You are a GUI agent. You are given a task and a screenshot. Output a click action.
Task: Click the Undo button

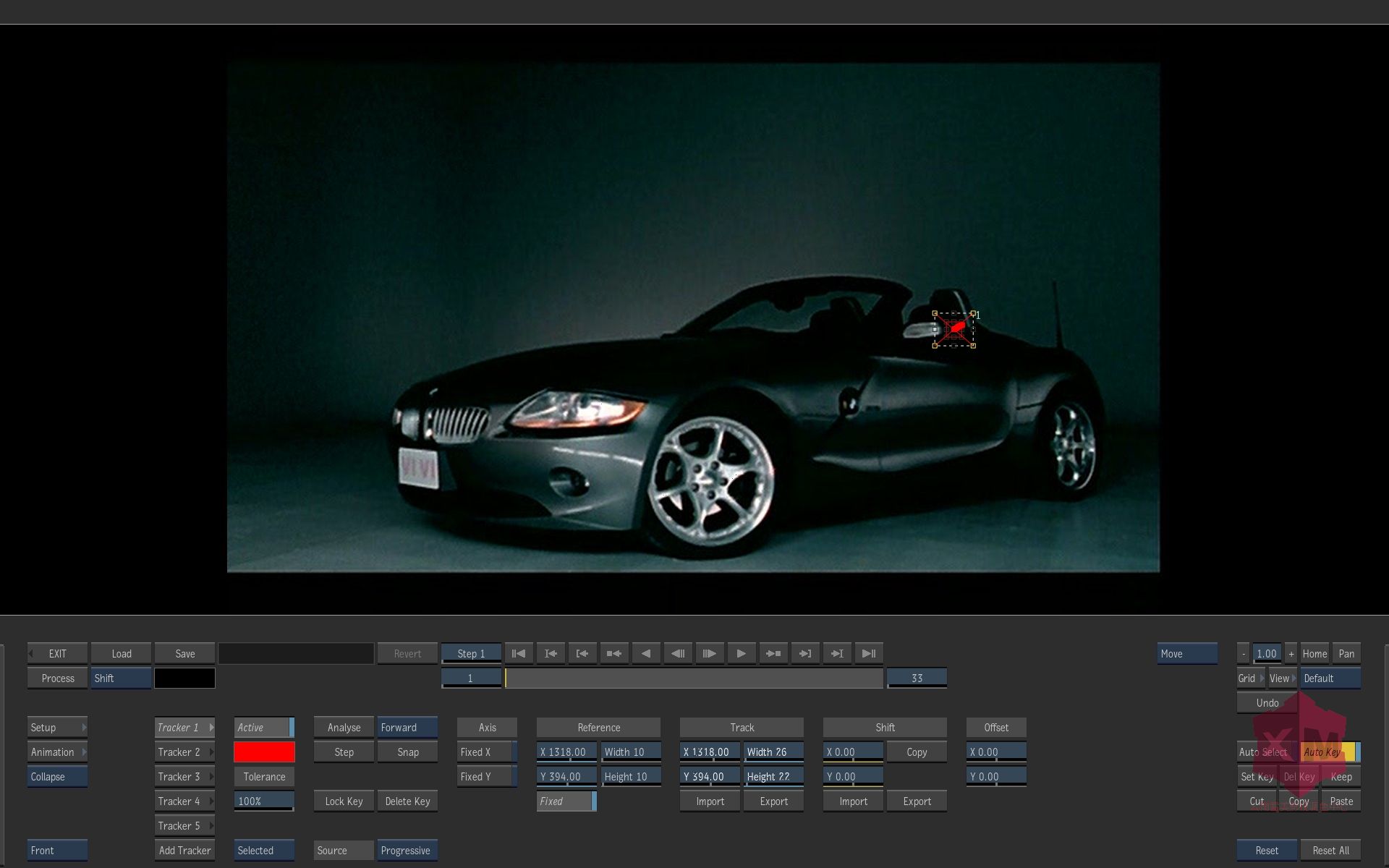tap(1267, 702)
